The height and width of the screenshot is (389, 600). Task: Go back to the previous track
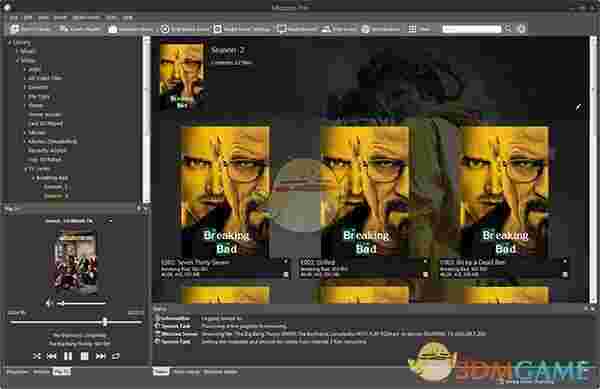[x=52, y=356]
